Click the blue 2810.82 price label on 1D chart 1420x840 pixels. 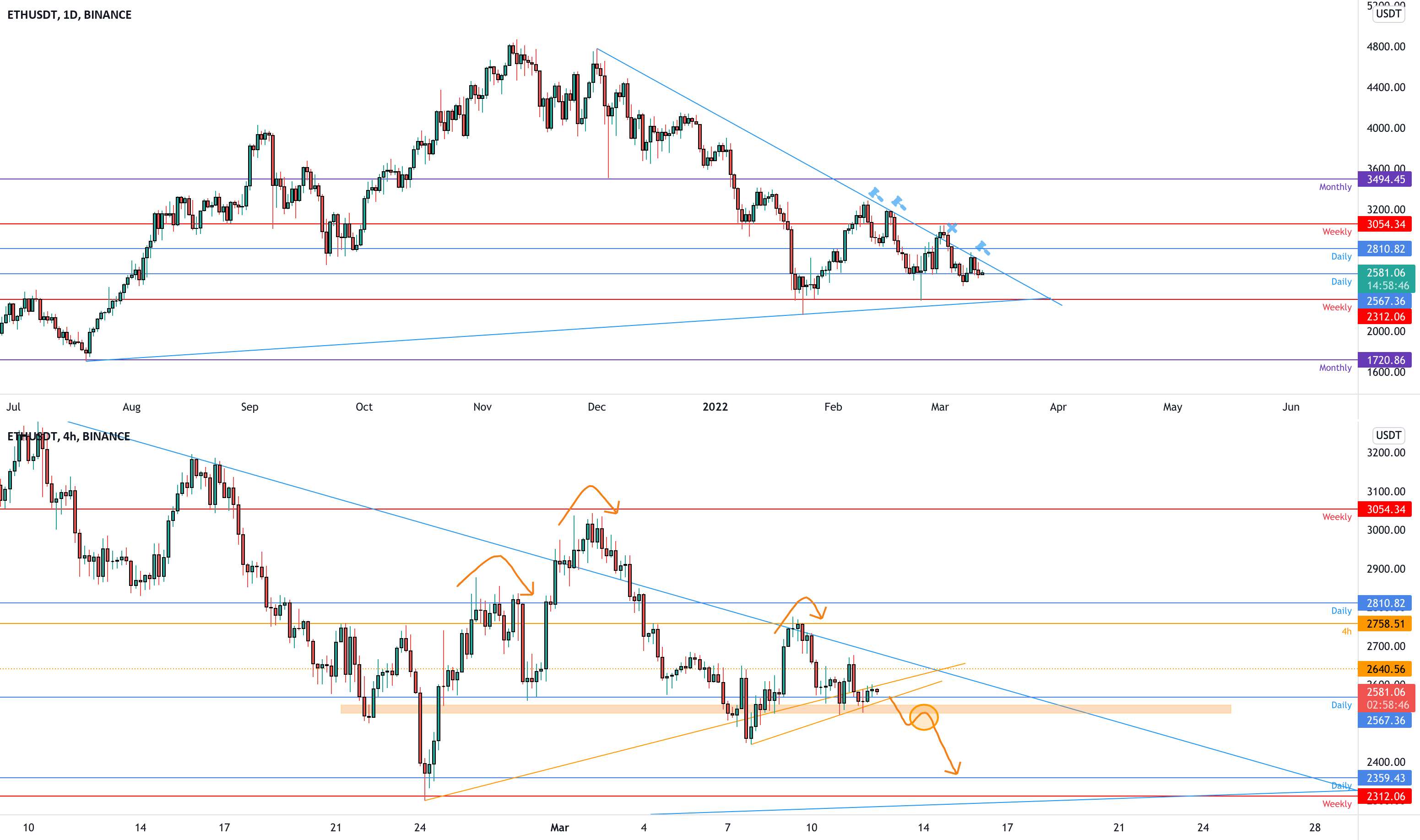pos(1385,249)
